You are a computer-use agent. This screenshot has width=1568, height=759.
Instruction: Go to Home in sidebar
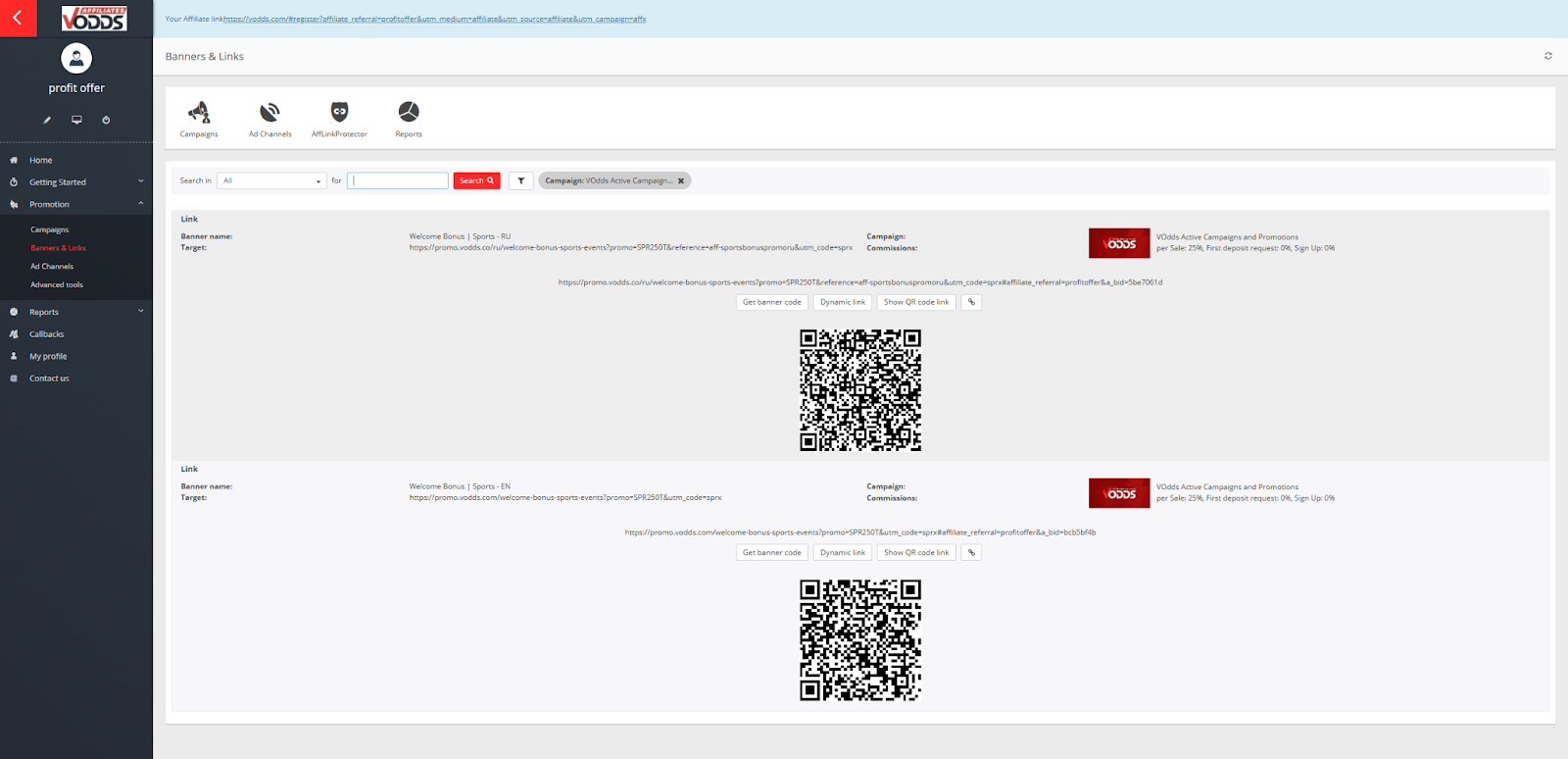click(x=41, y=160)
